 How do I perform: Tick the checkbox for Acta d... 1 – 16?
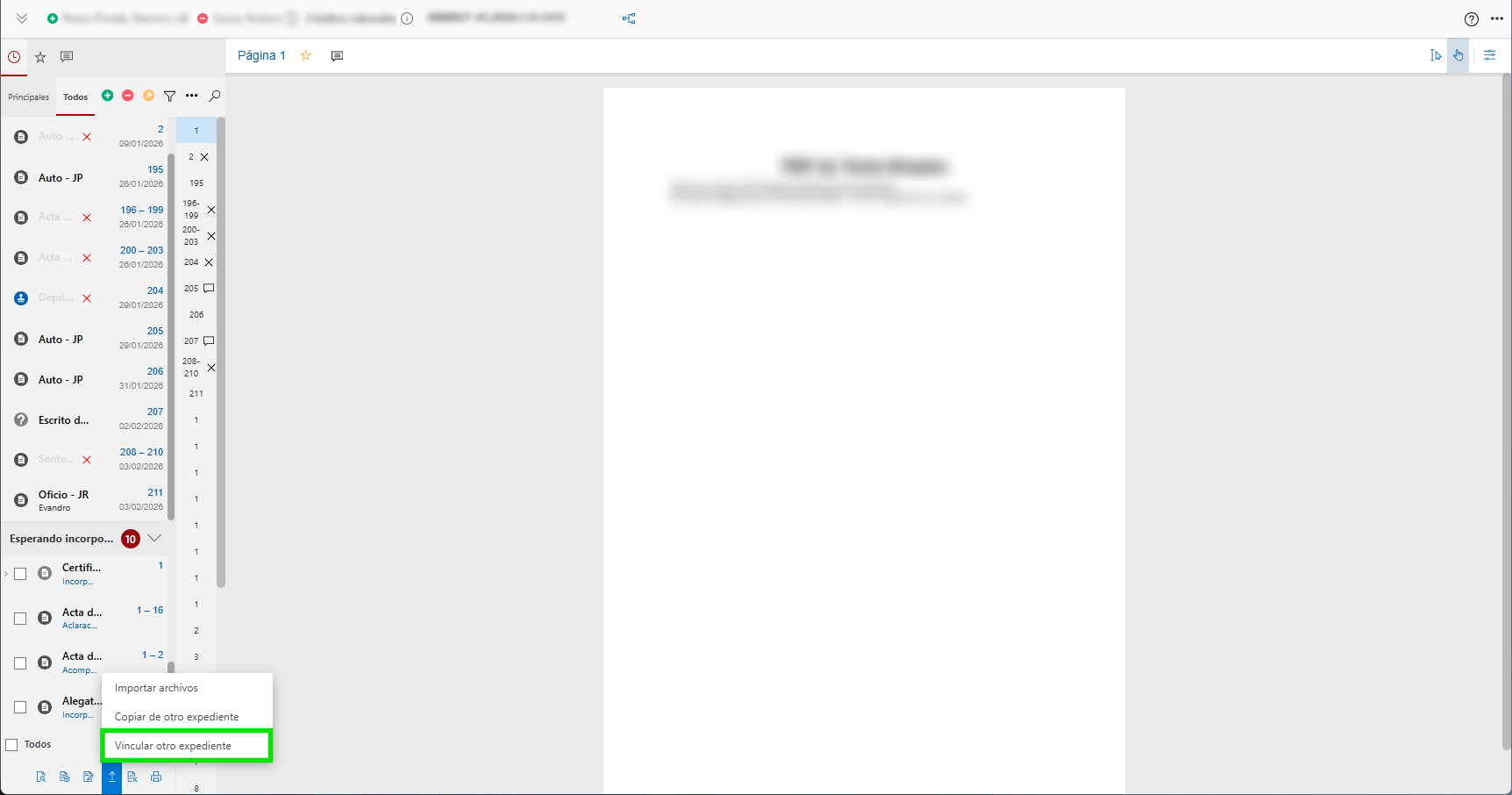point(20,619)
